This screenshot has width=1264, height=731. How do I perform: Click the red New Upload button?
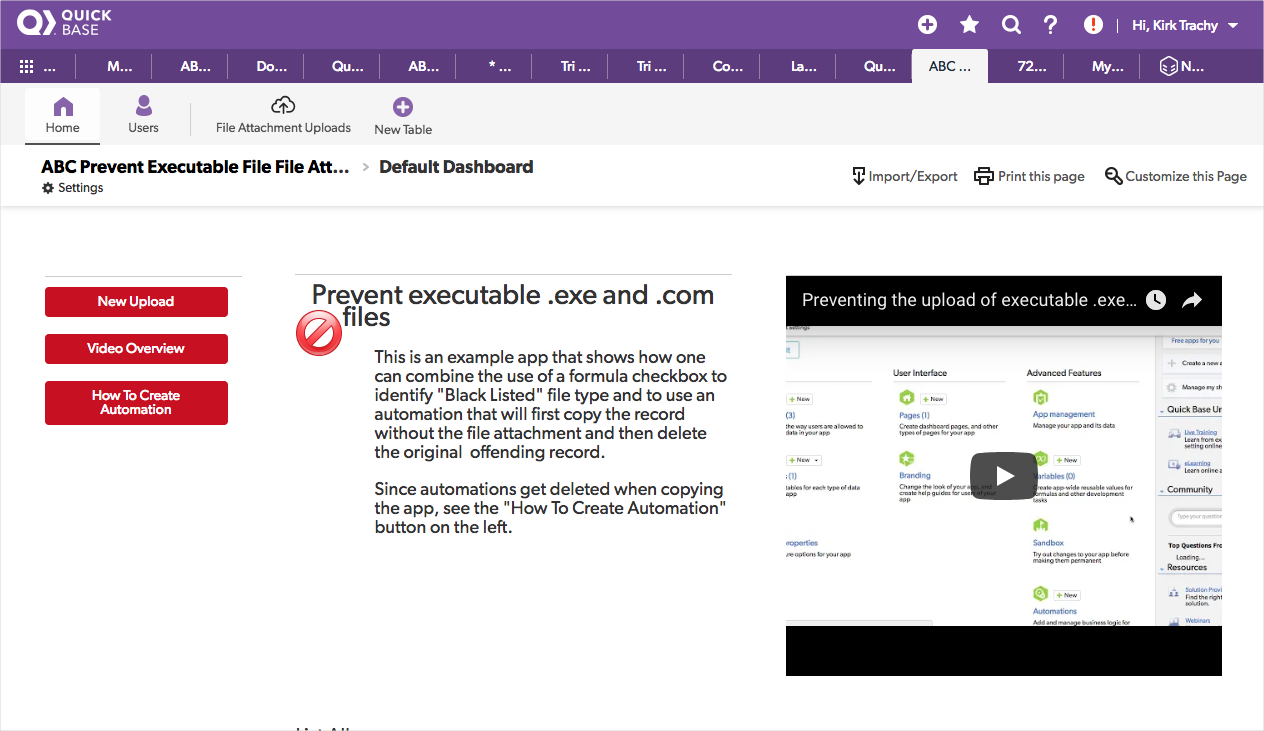coord(136,302)
